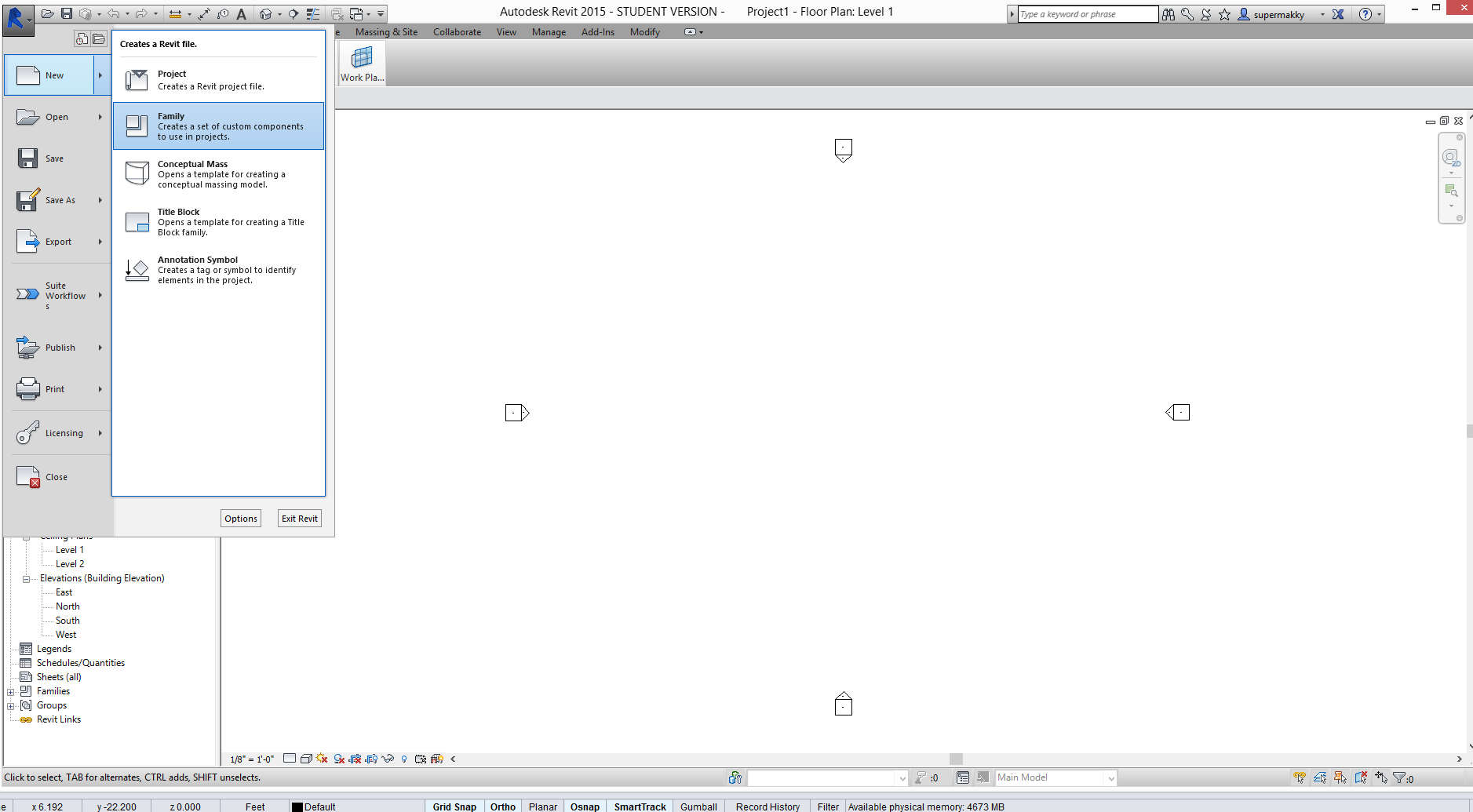The height and width of the screenshot is (812, 1473).
Task: Select Conceptual Mass in New menu
Action: (218, 174)
